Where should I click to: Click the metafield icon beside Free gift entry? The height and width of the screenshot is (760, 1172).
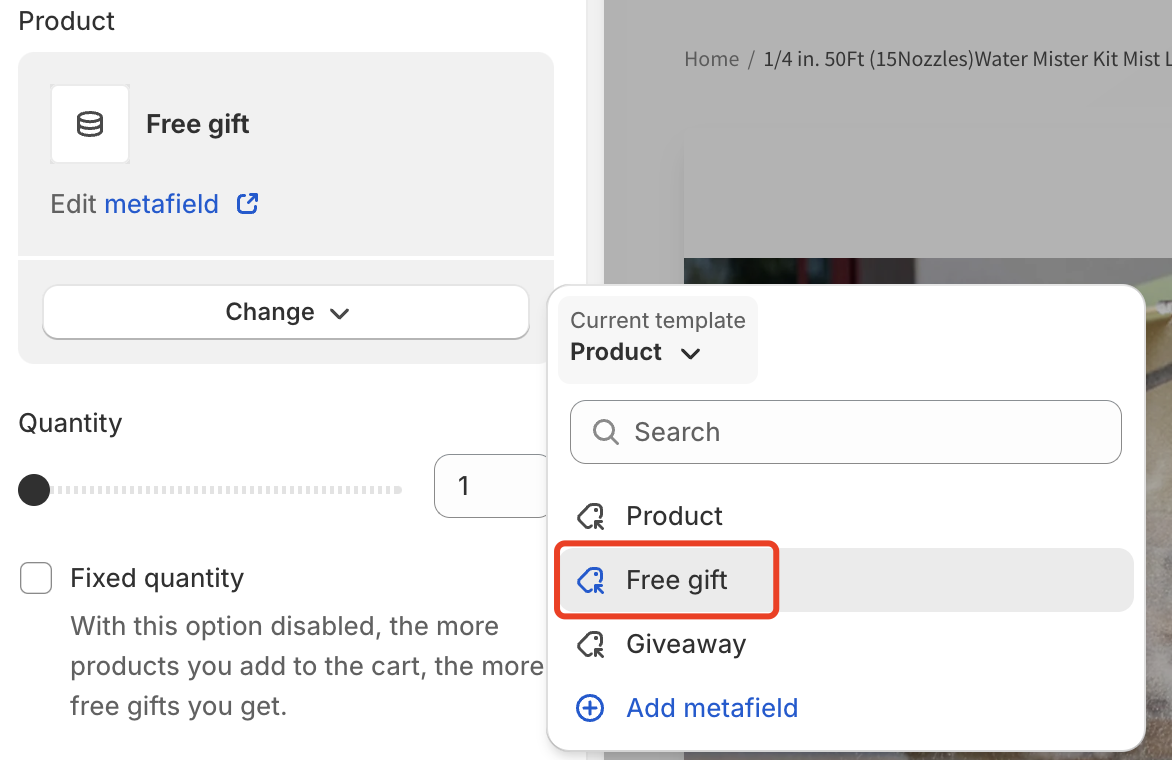(x=590, y=580)
